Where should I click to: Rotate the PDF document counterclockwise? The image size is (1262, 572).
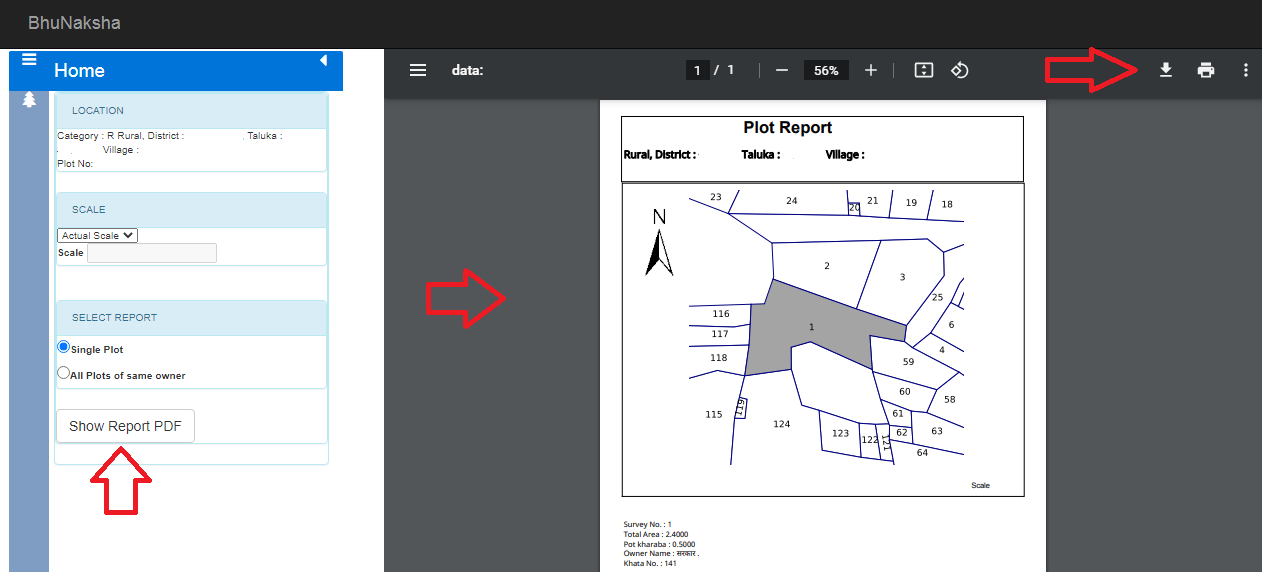click(x=959, y=70)
